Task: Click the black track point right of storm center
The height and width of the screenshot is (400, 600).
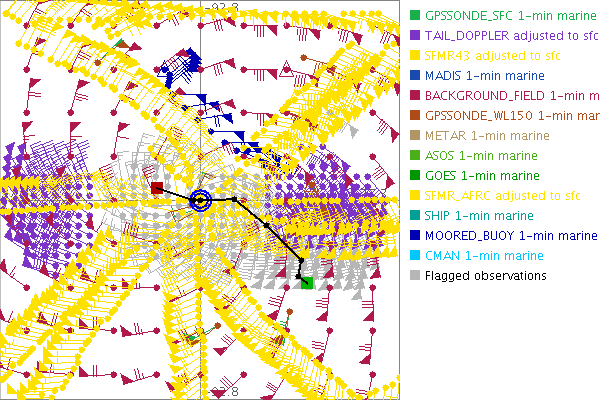Action: pos(234,200)
